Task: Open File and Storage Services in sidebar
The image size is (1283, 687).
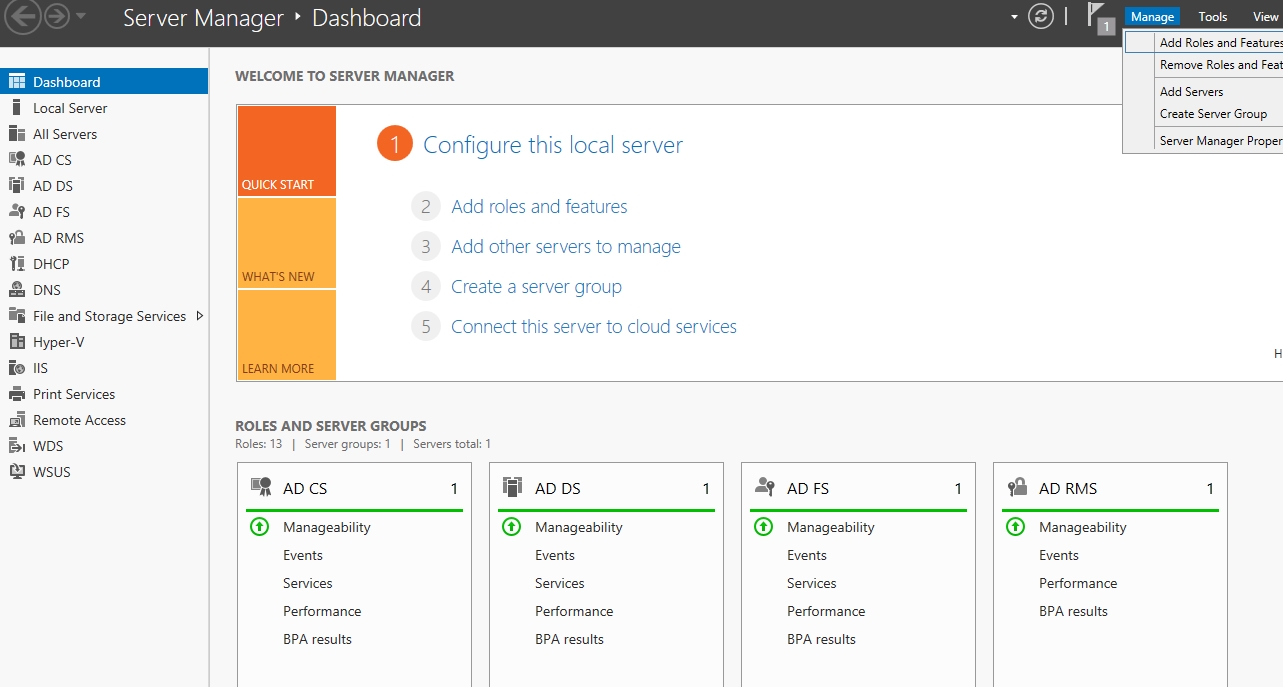Action: click(104, 316)
